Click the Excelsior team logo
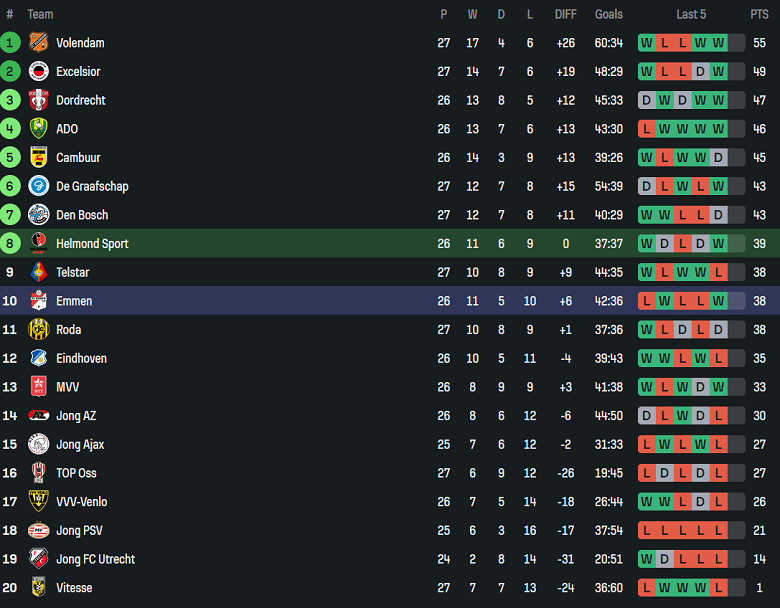Image resolution: width=780 pixels, height=608 pixels. (x=38, y=72)
